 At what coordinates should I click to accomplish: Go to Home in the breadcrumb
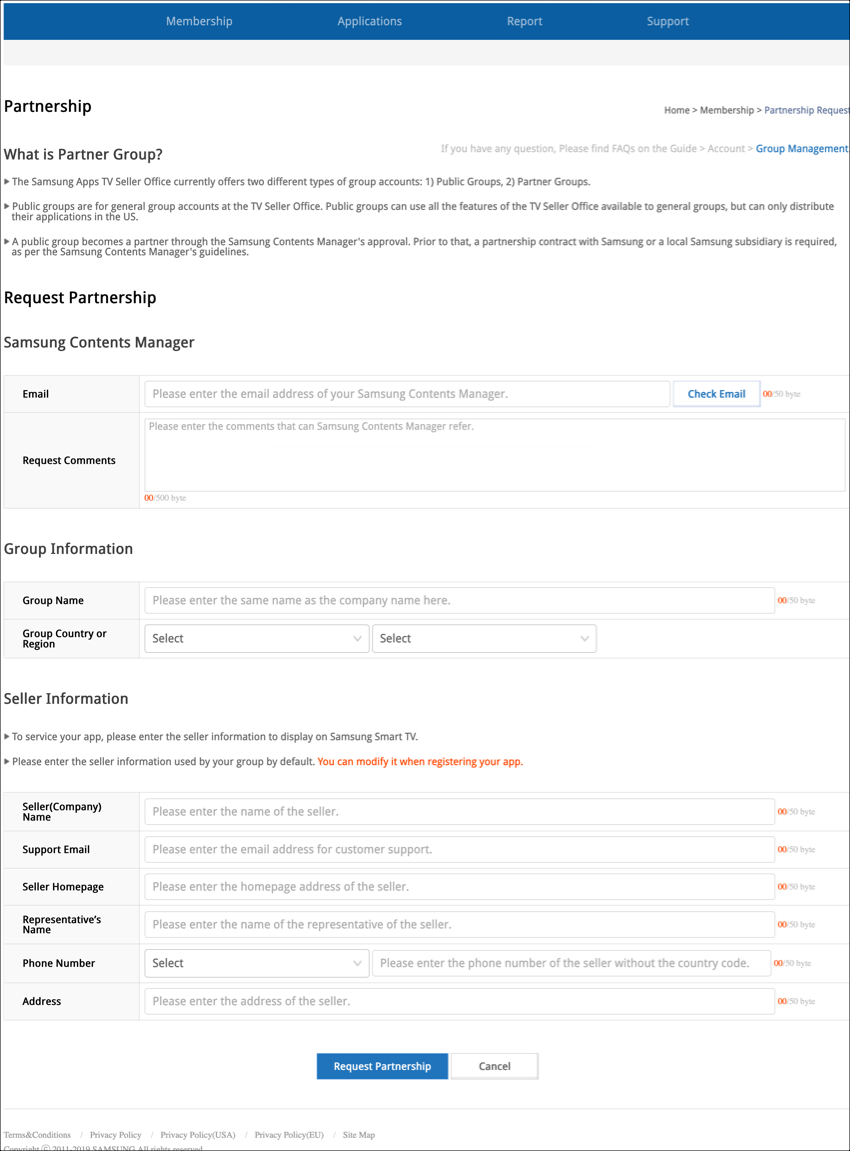(677, 110)
